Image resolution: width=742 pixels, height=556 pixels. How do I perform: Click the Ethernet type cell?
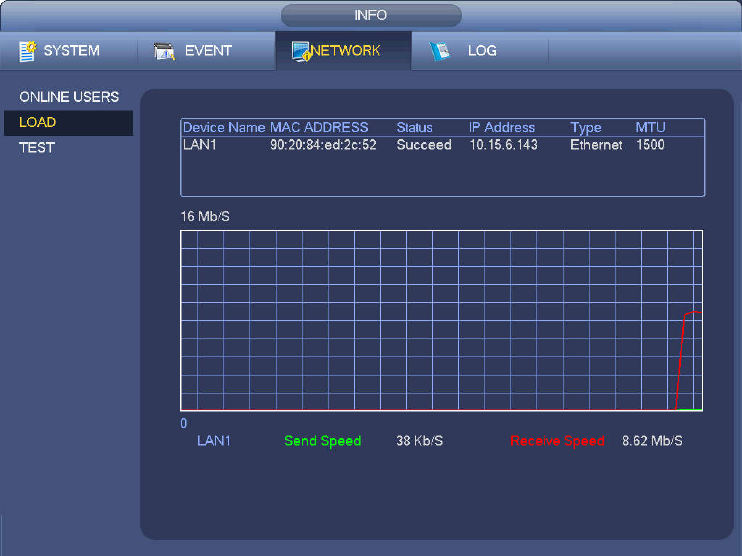pyautogui.click(x=596, y=145)
